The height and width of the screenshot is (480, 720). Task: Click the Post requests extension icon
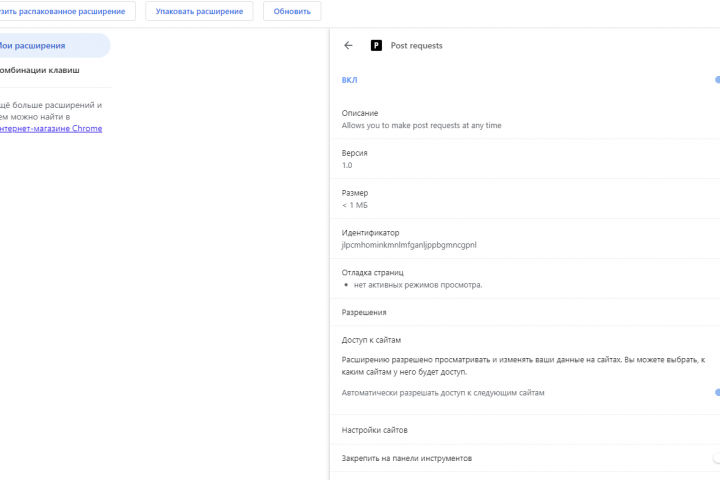pos(377,45)
